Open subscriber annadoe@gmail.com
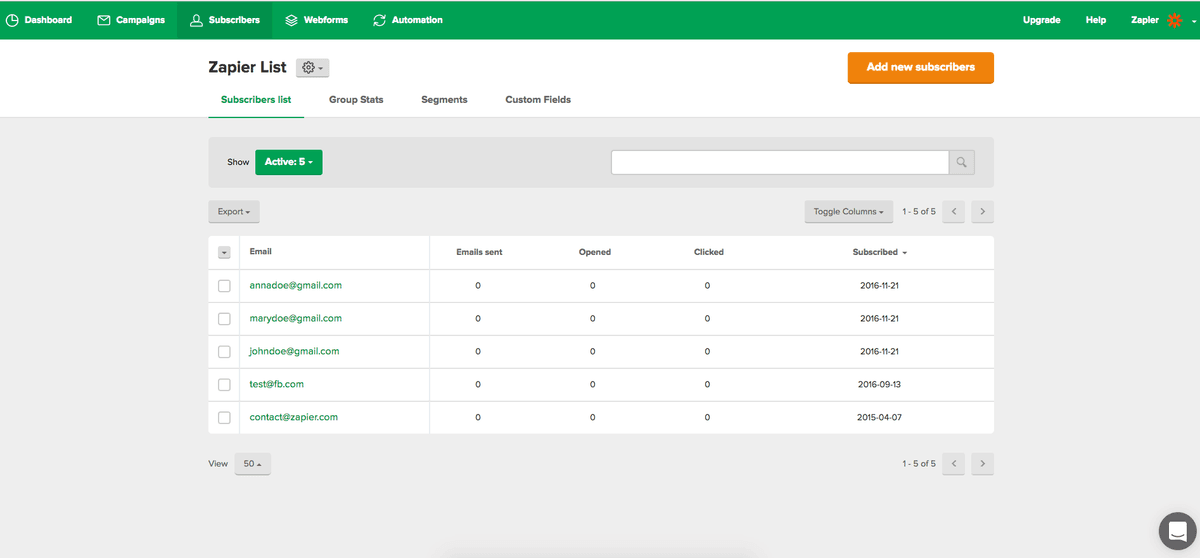The width and height of the screenshot is (1200, 558). [x=295, y=285]
